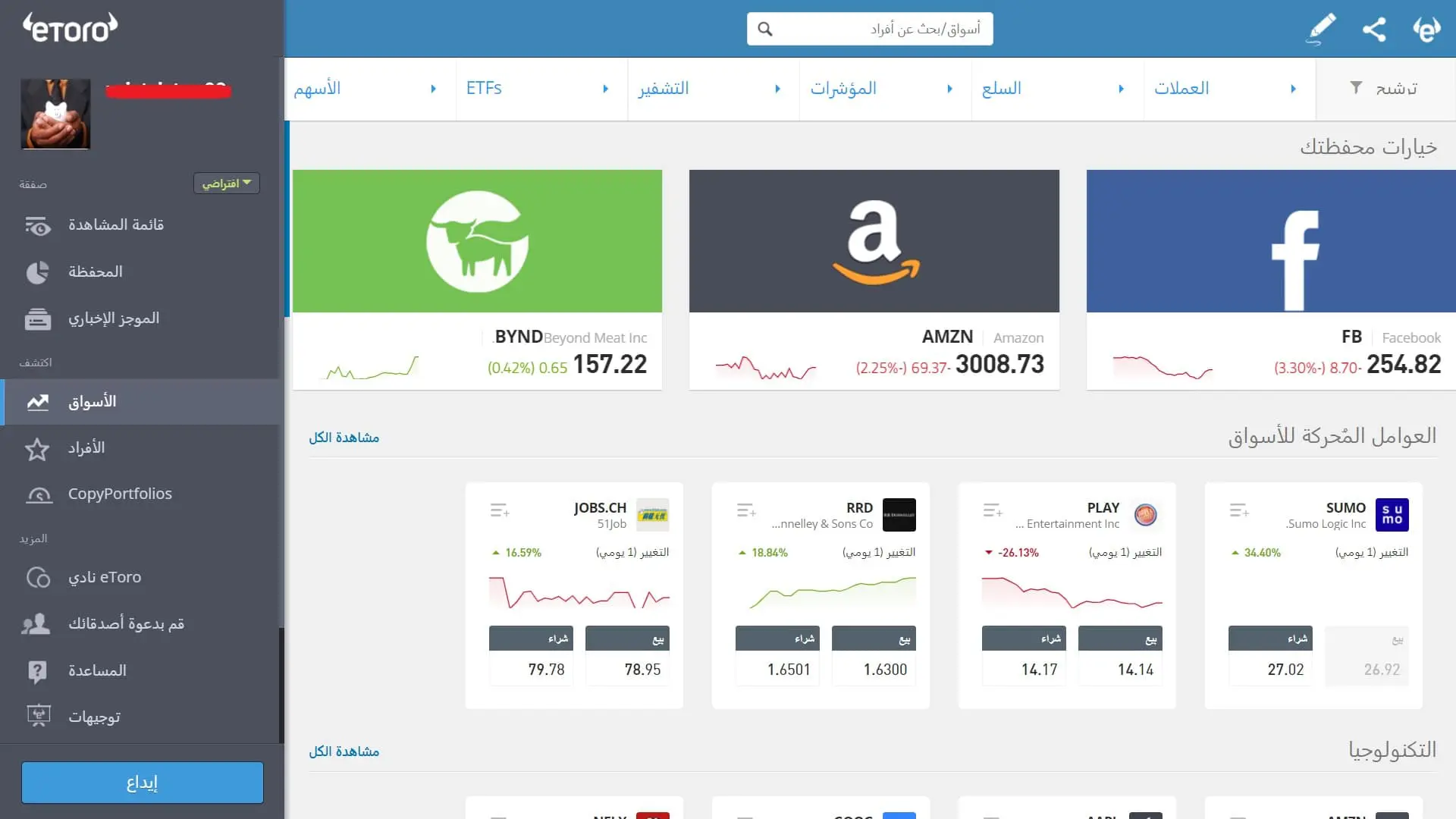Click مشاهدة الكل link for market movers
Screen dimensions: 1456x819
(344, 438)
